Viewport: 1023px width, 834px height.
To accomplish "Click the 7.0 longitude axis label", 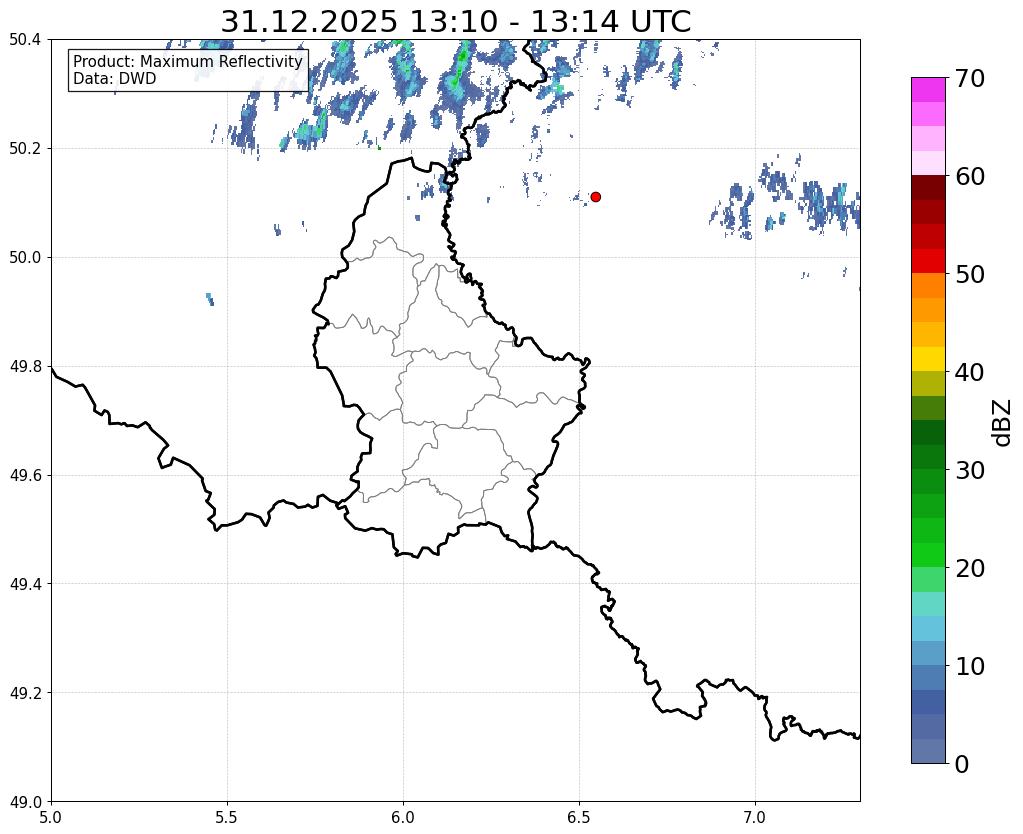I will pyautogui.click(x=755, y=818).
